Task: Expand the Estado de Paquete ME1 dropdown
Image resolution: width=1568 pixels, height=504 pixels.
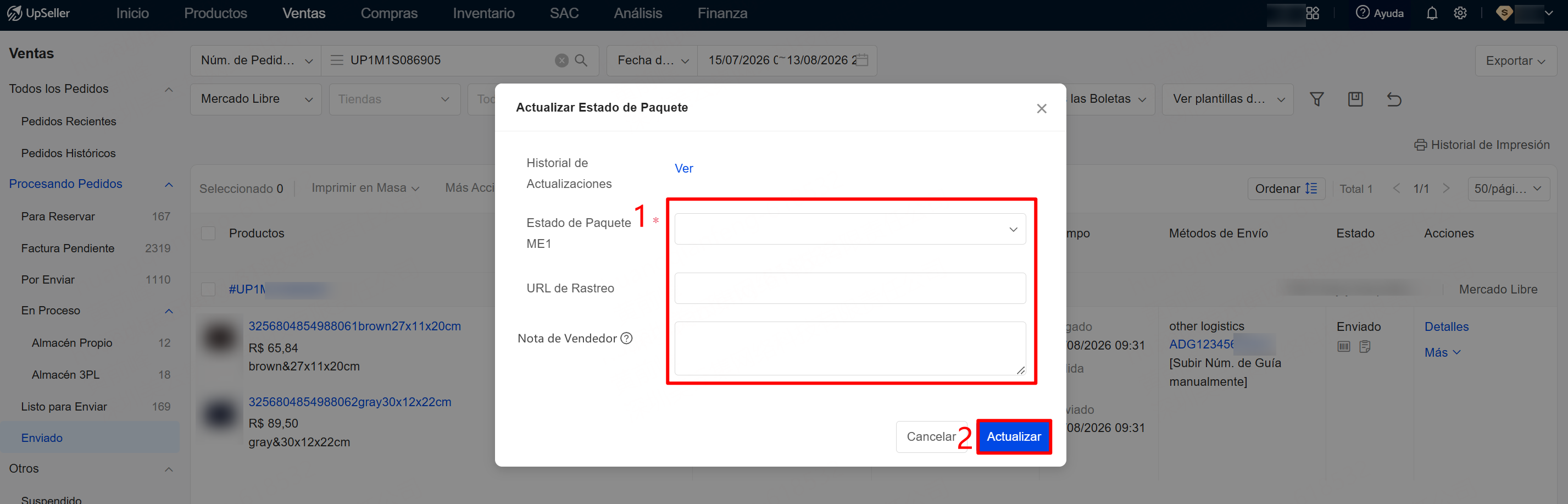Action: (x=850, y=229)
